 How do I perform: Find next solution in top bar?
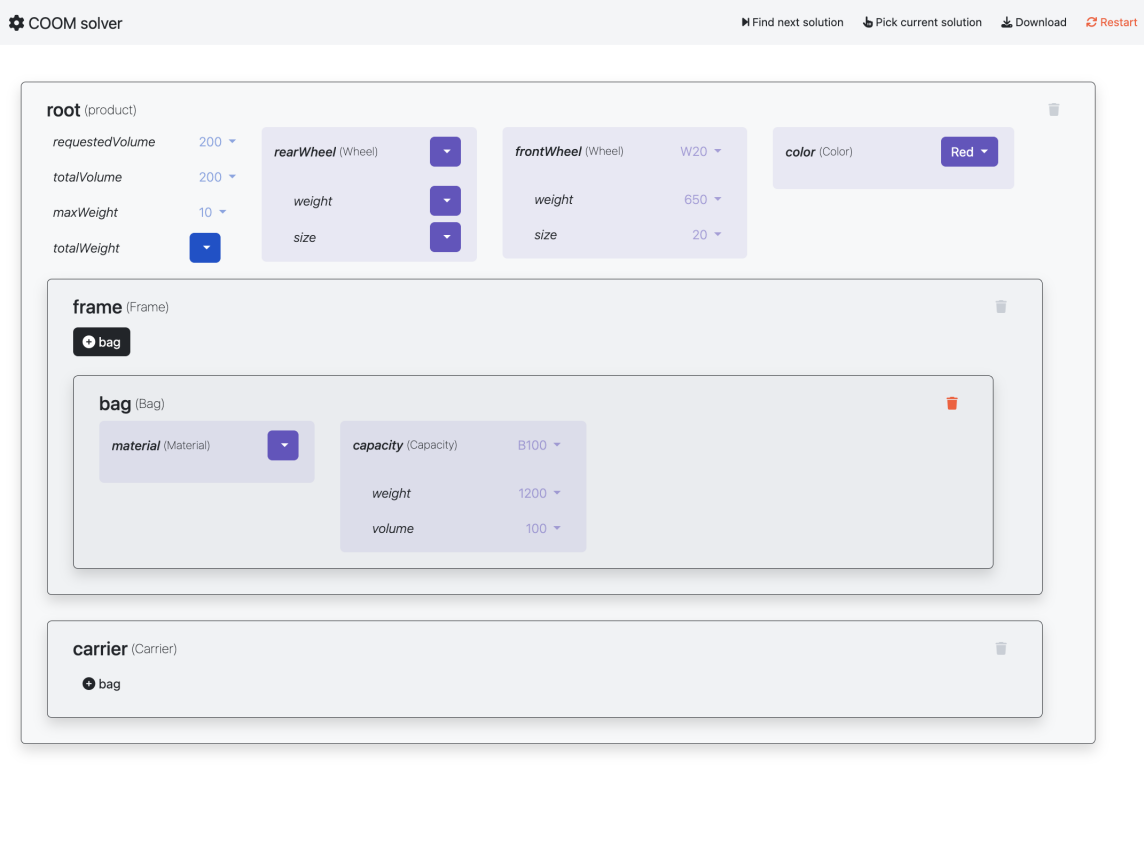[x=792, y=22]
